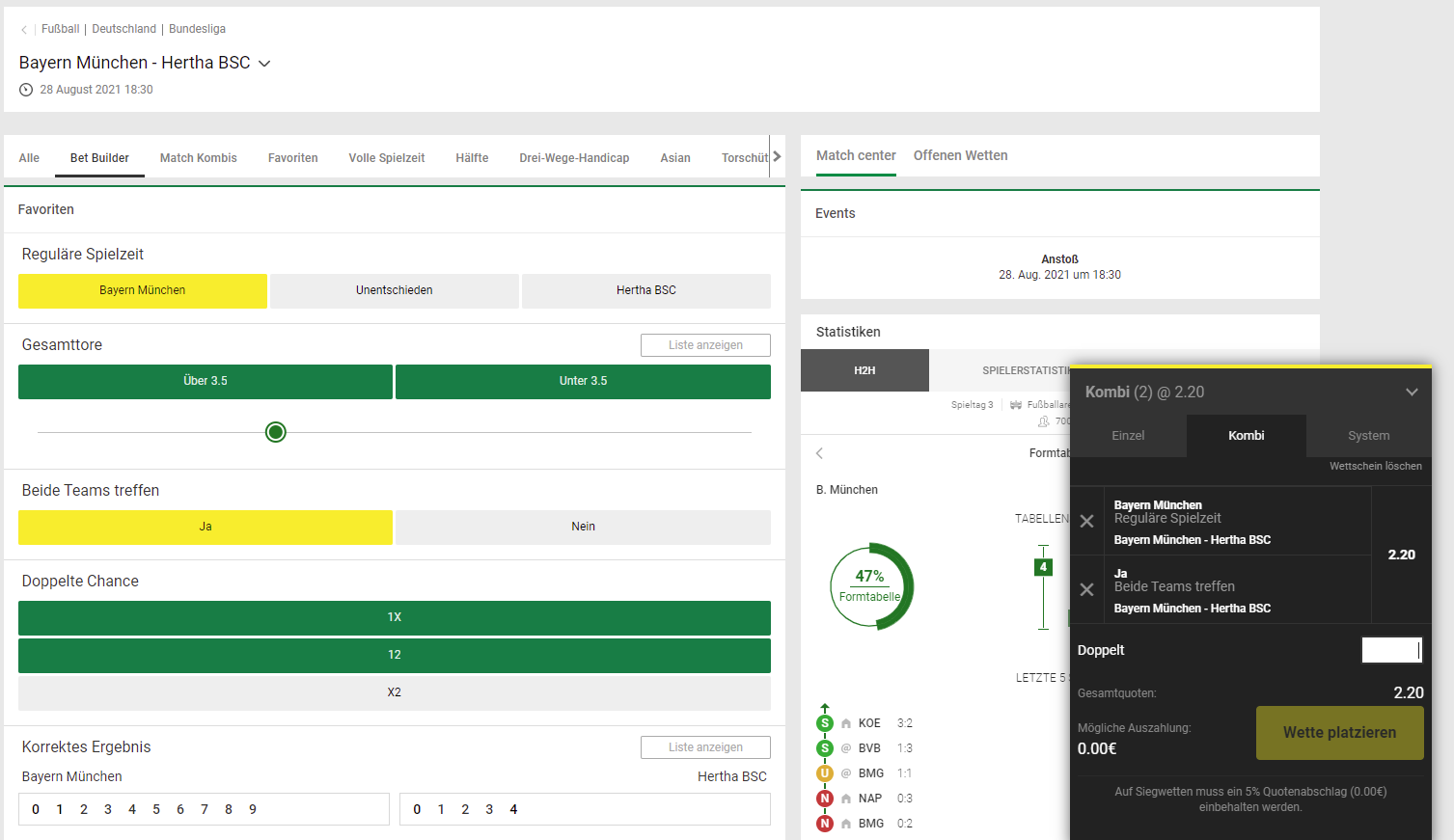The image size is (1454, 840).
Task: Click the Doppelt stake input field
Action: 1391,650
